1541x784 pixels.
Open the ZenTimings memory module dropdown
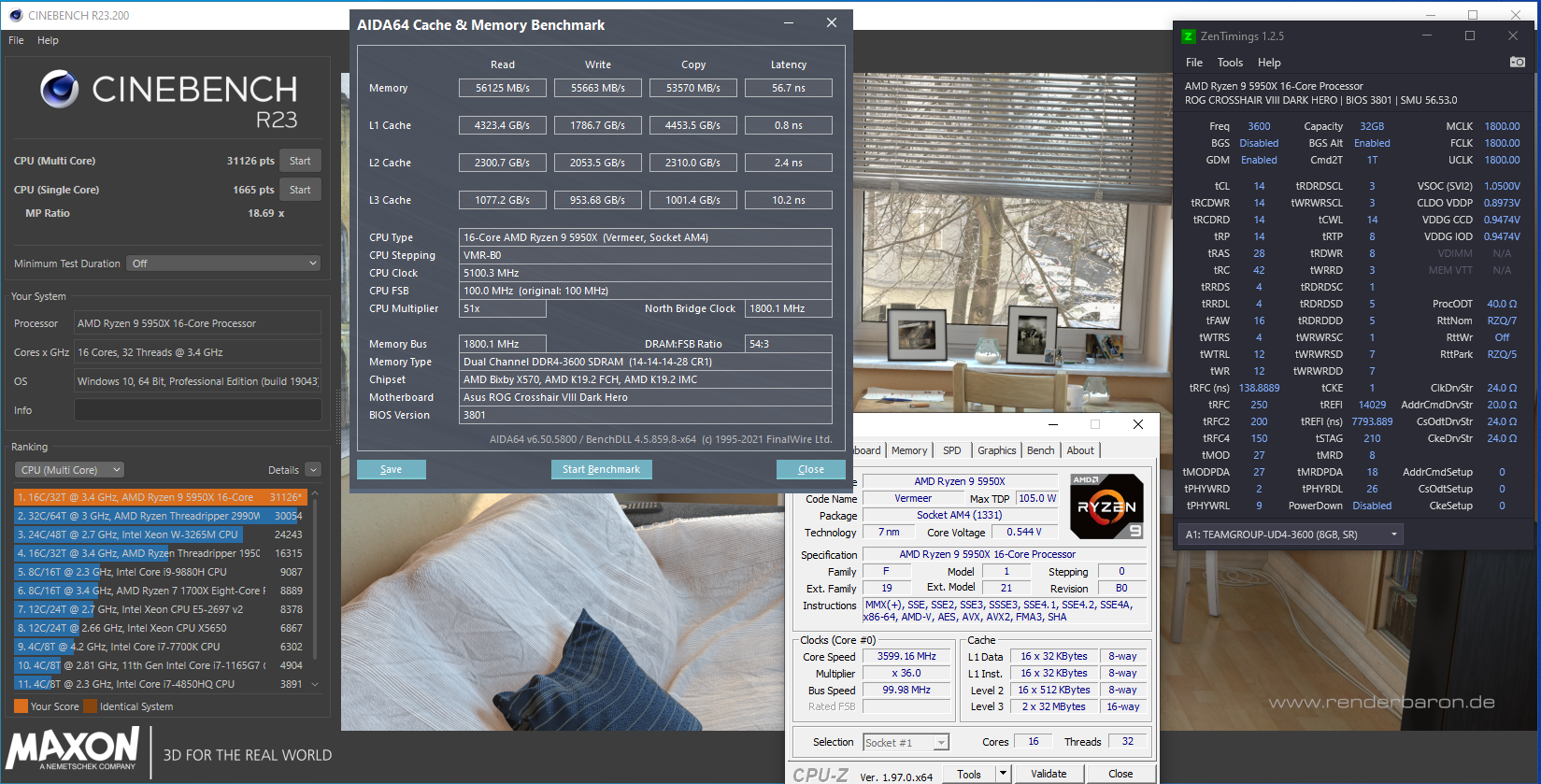click(1291, 535)
